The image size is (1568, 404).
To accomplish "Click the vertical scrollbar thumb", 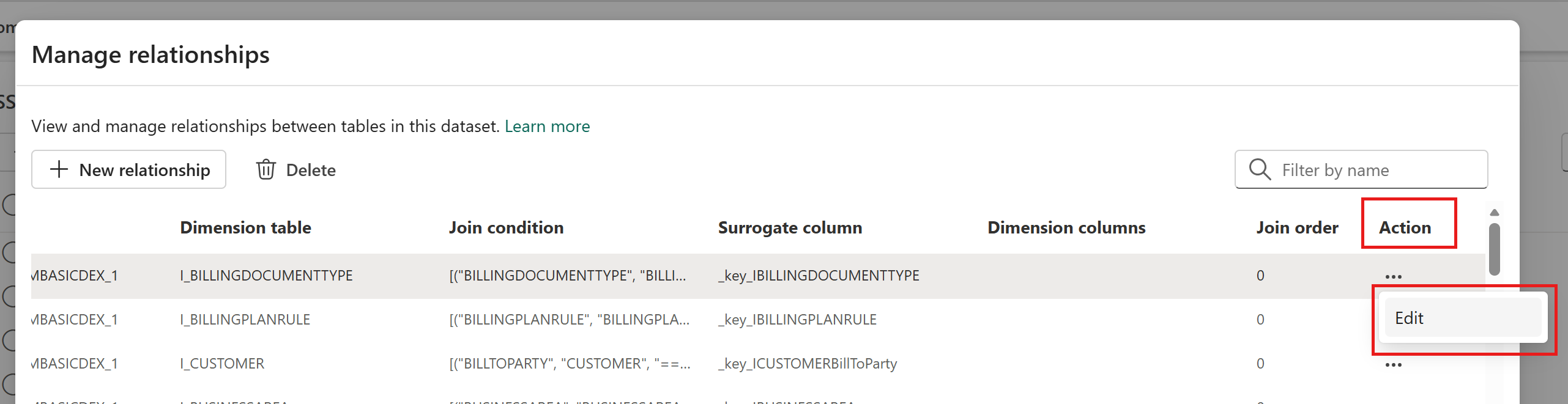I will coord(1494,249).
